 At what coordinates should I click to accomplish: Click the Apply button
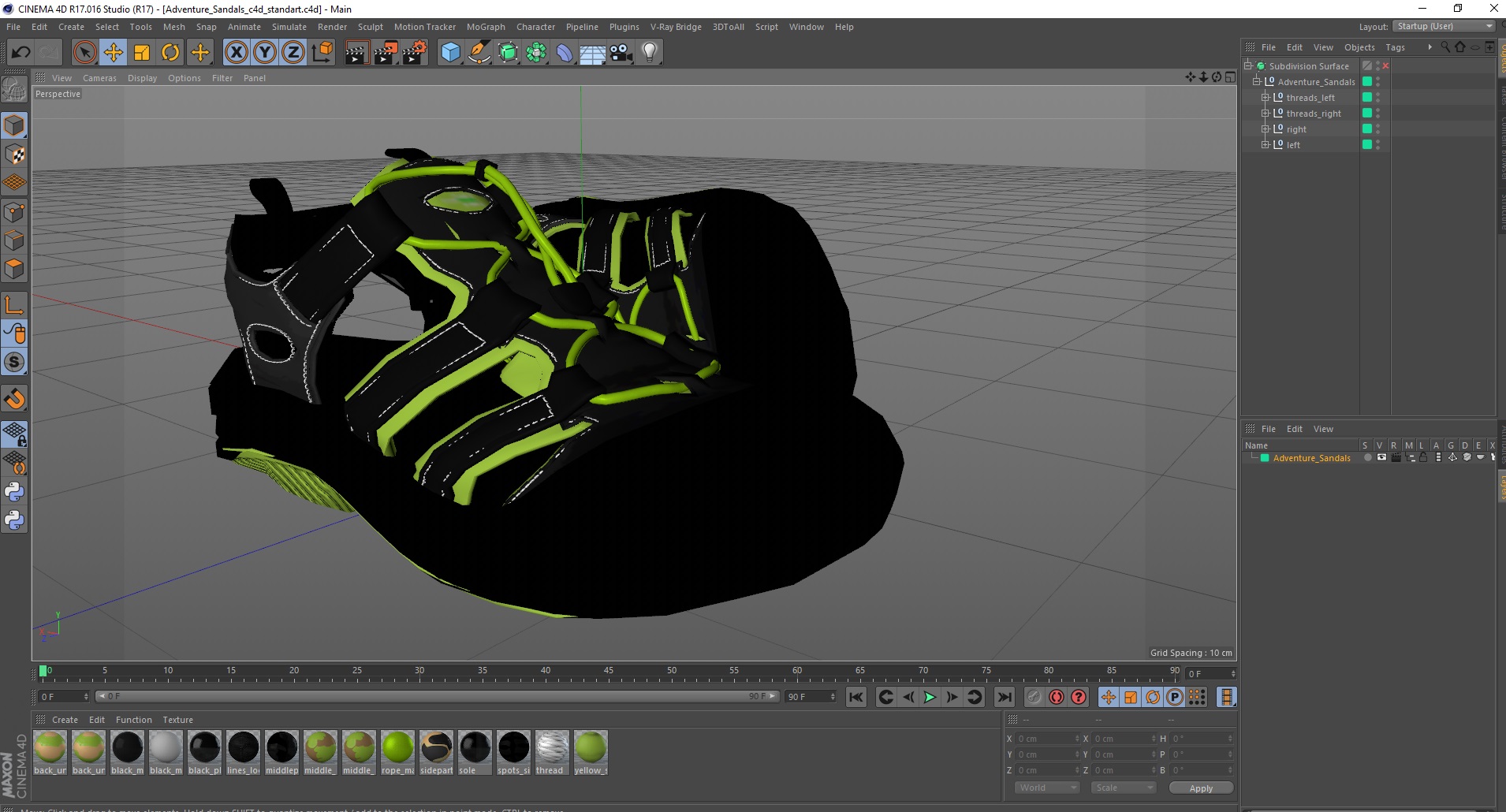click(1201, 788)
